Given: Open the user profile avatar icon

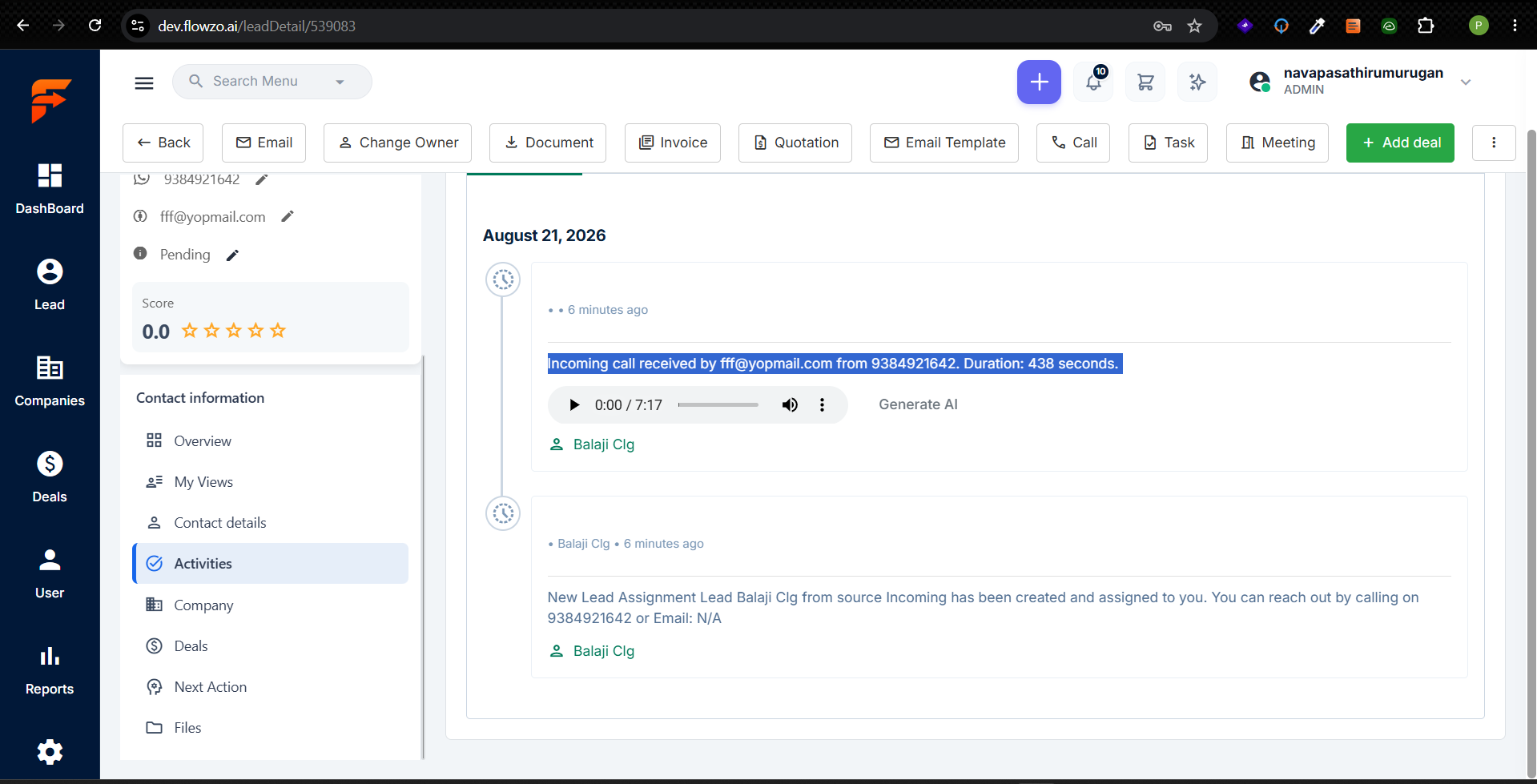Looking at the screenshot, I should coord(1260,82).
